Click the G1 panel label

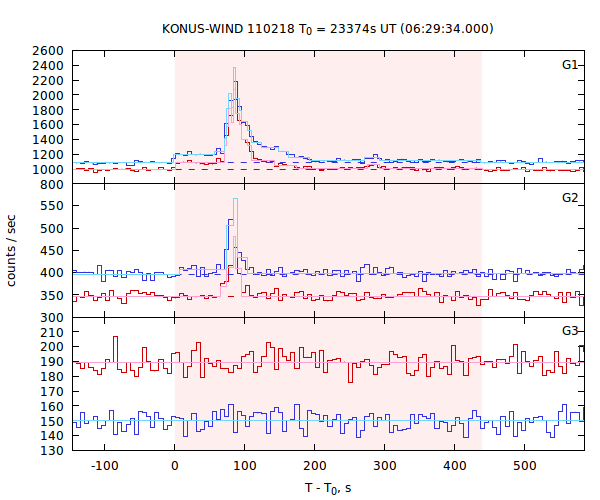569,65
